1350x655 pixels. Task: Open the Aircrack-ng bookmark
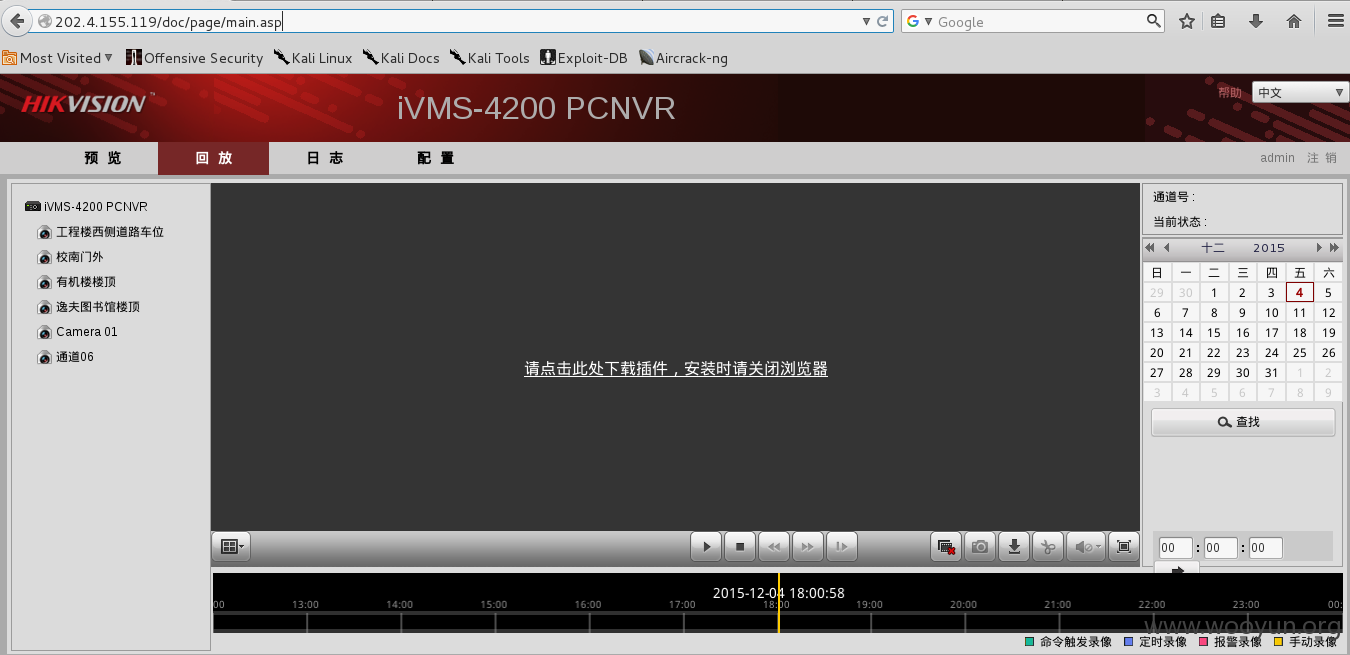click(x=684, y=58)
